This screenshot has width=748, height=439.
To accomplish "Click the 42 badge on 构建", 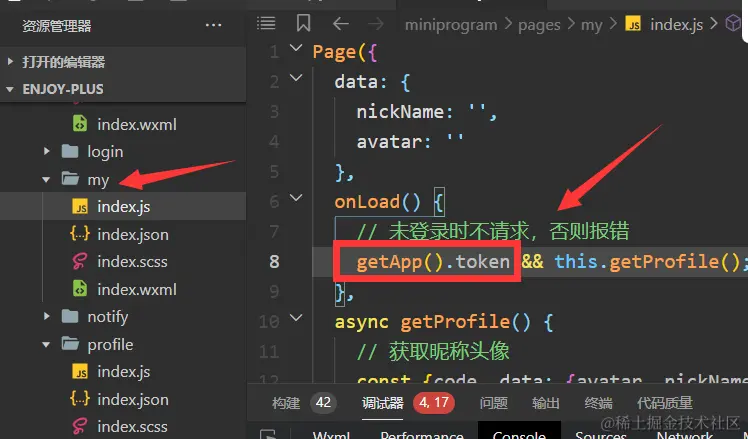I will coord(323,402).
